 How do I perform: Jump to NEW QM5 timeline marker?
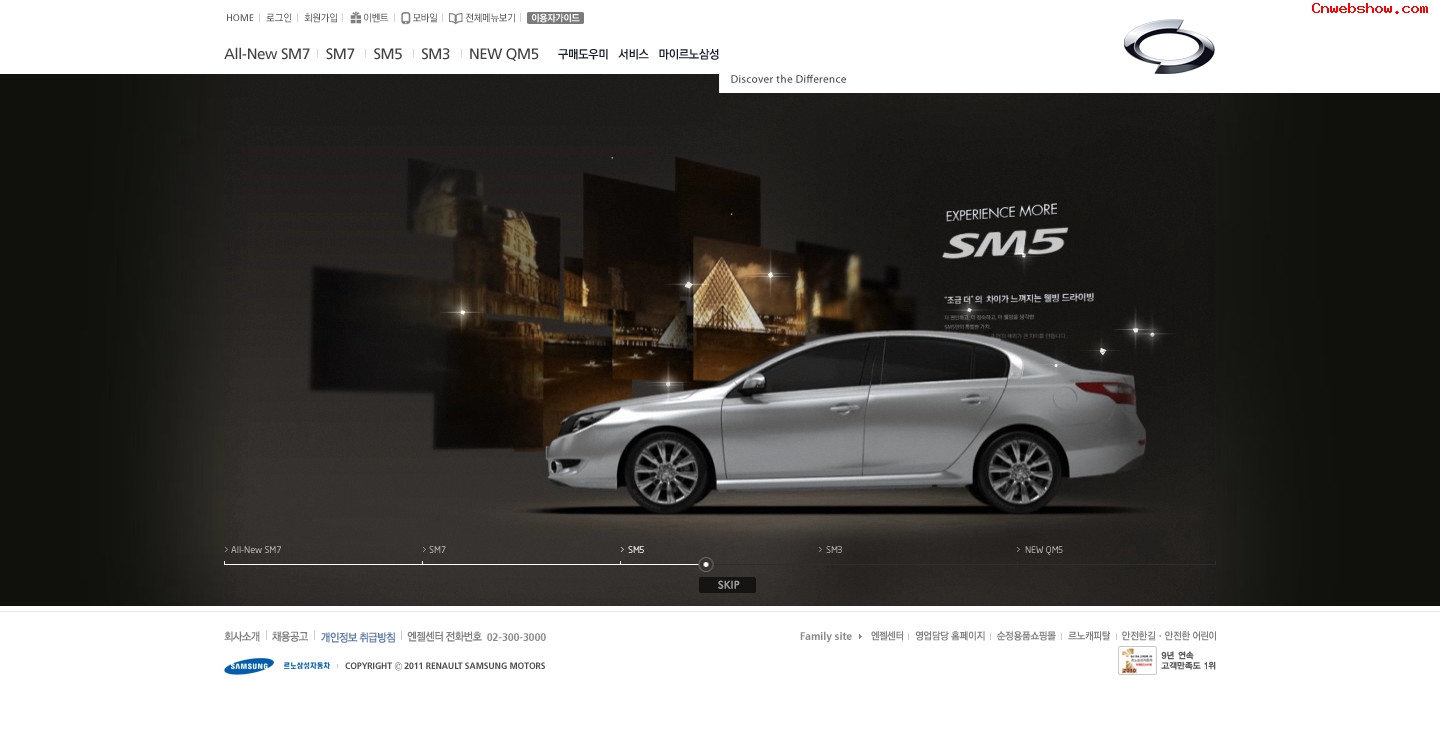point(1043,550)
